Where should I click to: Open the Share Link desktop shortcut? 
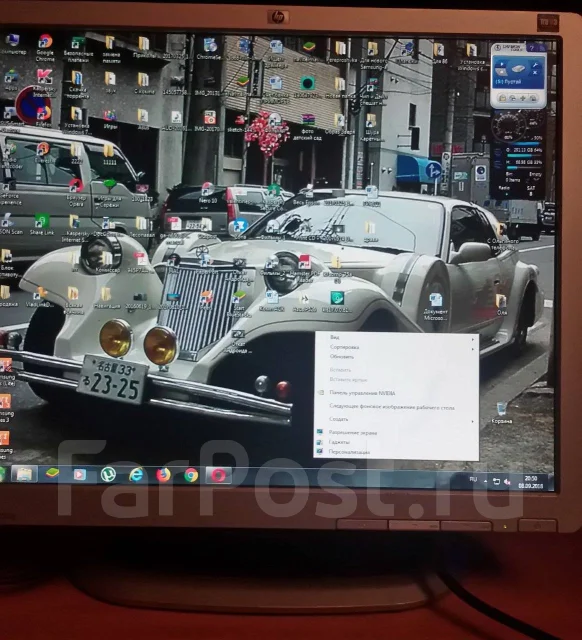coord(42,225)
